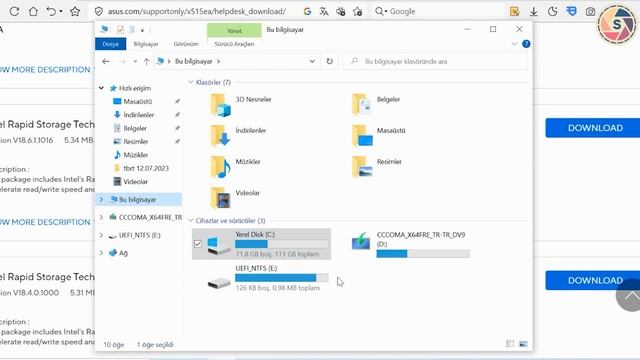Open quick access toolbar customize dropdown
The width and height of the screenshot is (640, 360).
[x=142, y=30]
